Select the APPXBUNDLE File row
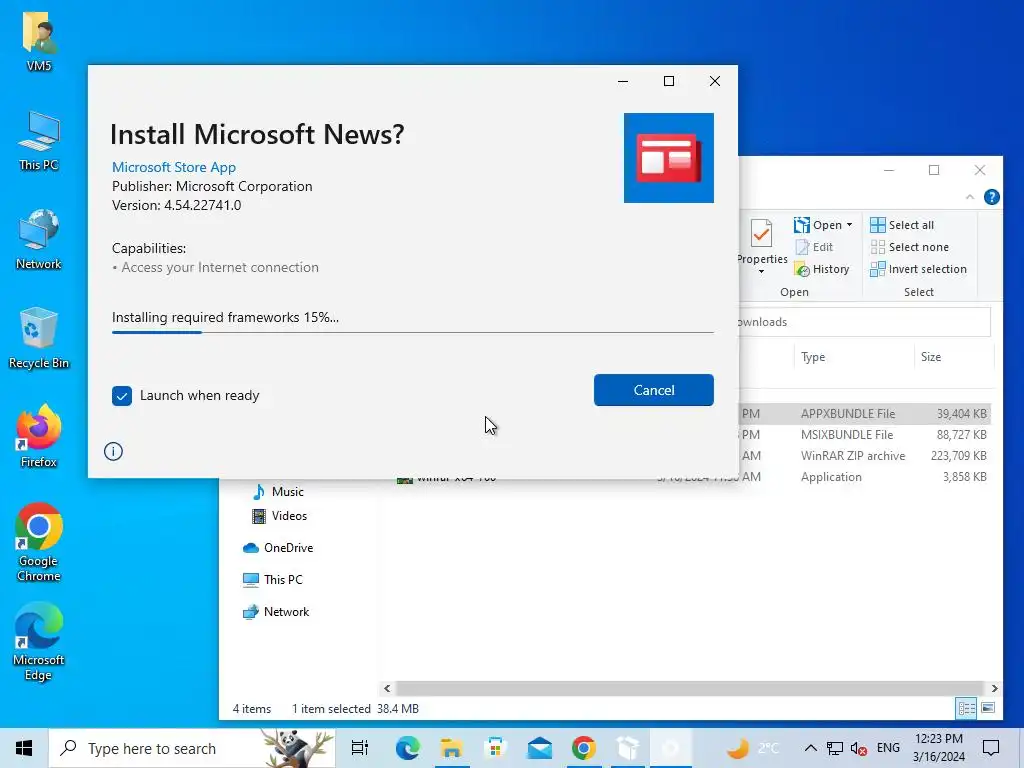The height and width of the screenshot is (768, 1024). 865,413
